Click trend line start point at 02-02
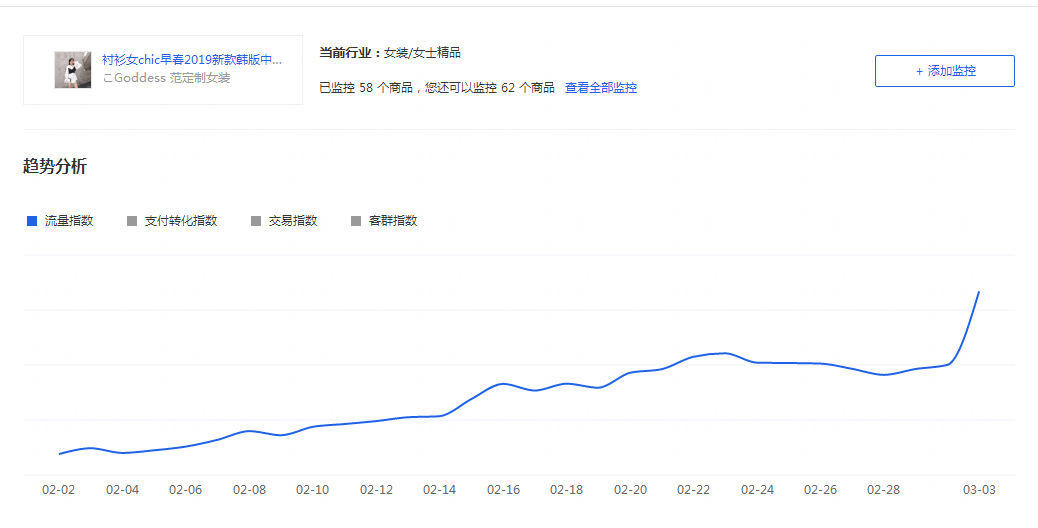This screenshot has width=1038, height=528. 60,454
